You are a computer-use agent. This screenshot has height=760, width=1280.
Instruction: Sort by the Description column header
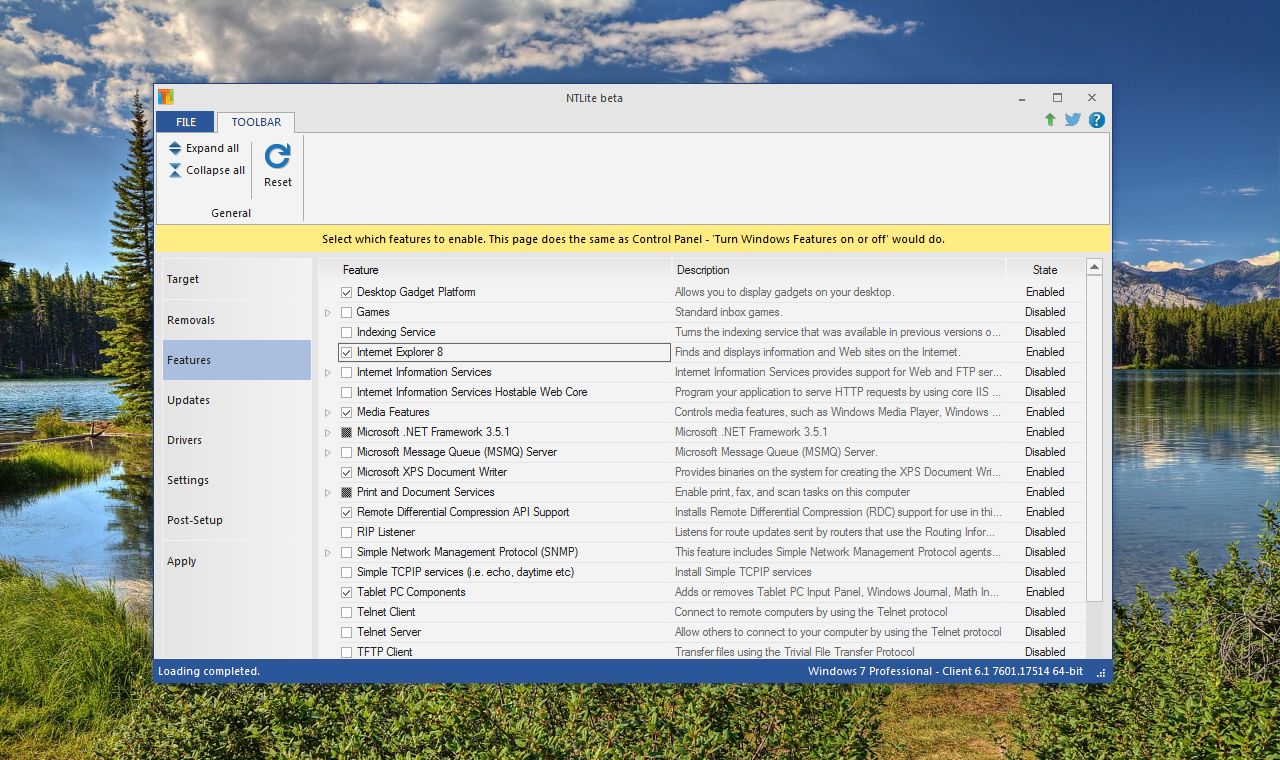[x=839, y=270]
